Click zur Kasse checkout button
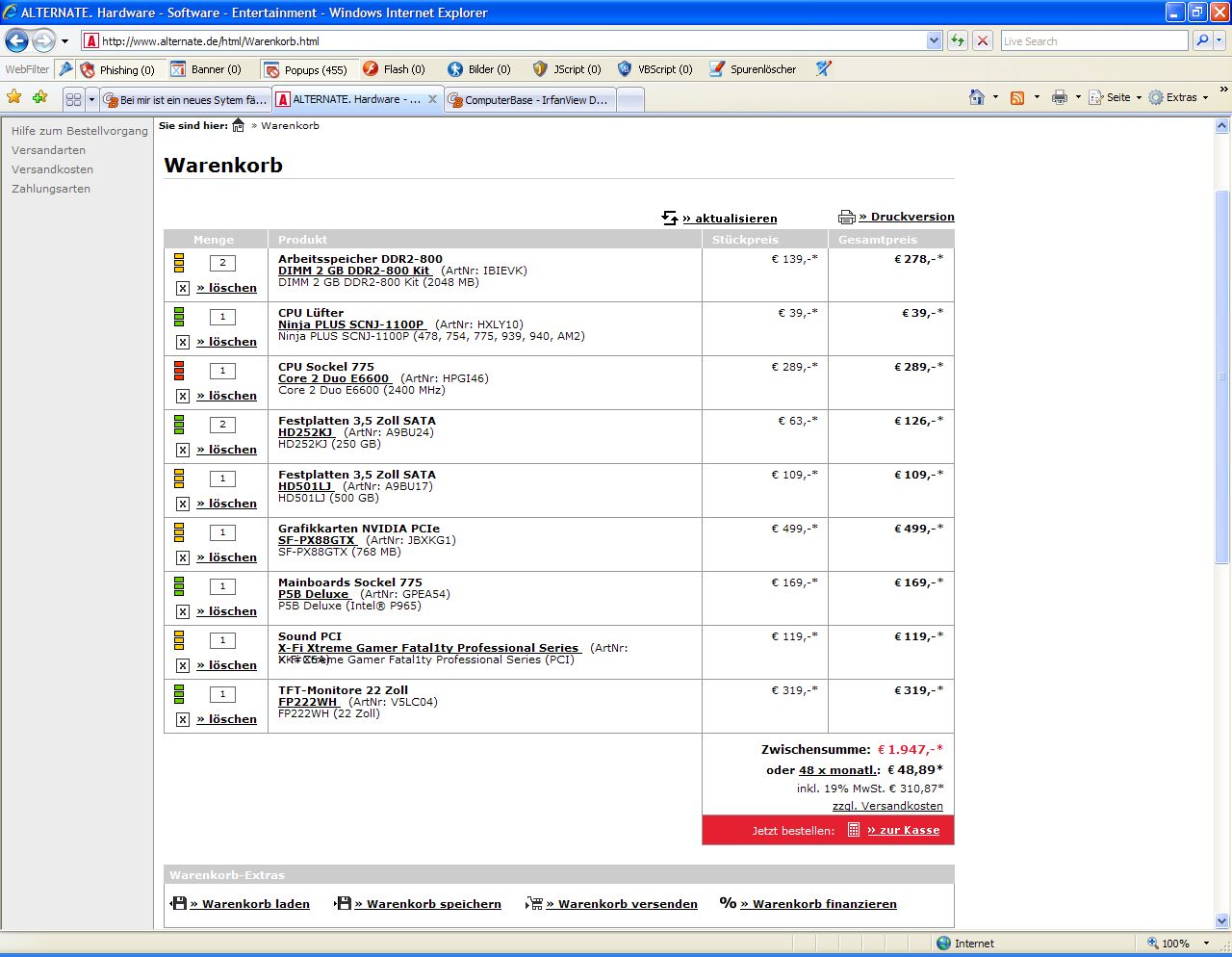Viewport: 1232px width, 957px height. (x=903, y=830)
